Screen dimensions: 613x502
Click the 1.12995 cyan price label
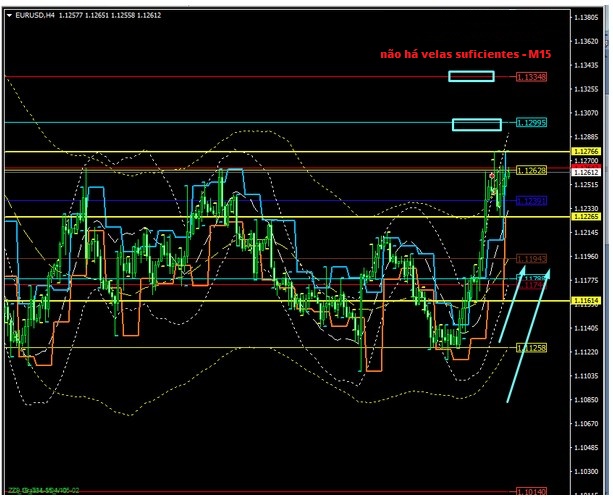[531, 123]
